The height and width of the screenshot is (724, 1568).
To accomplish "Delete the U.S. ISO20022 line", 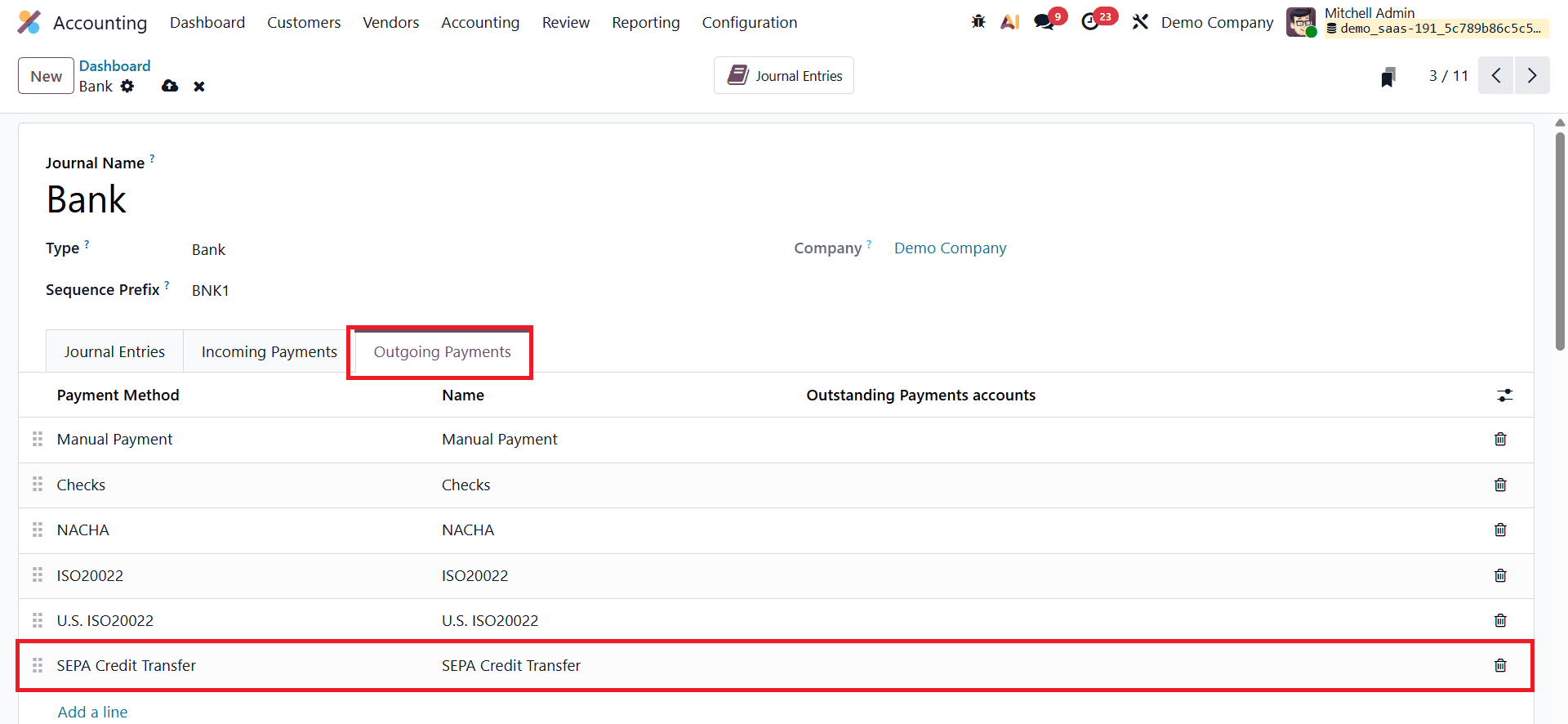I will coord(1500,621).
